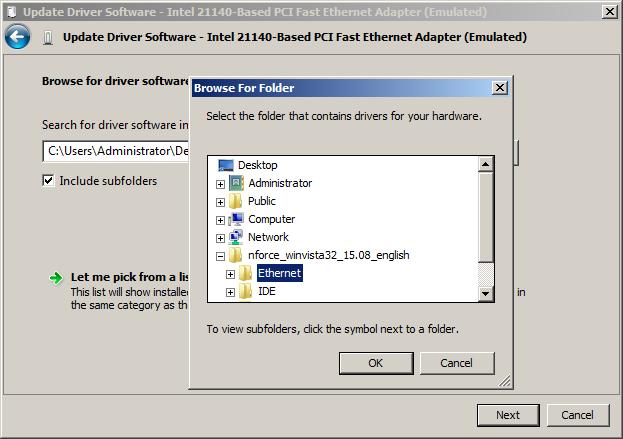This screenshot has width=623, height=439.
Task: Click the IDE folder icon
Action: (x=246, y=291)
